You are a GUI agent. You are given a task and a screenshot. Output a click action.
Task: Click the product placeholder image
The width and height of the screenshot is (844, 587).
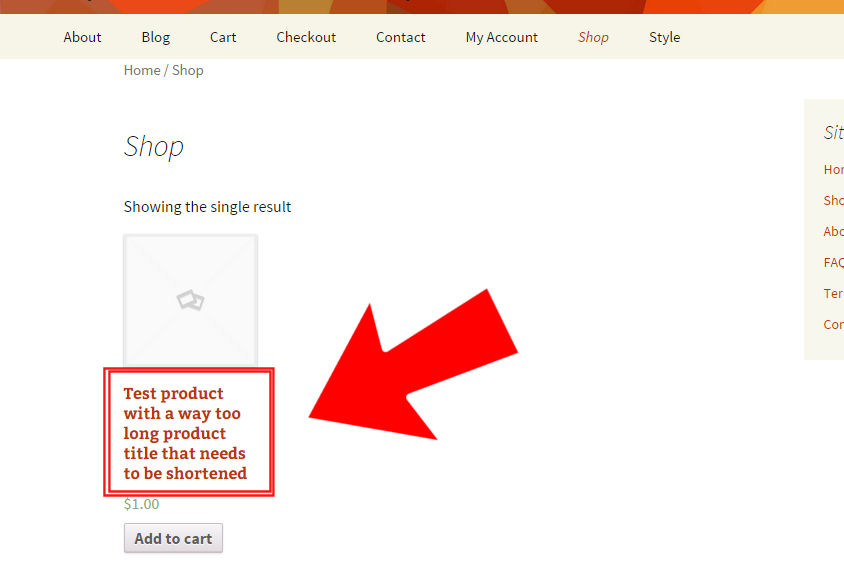click(x=191, y=300)
